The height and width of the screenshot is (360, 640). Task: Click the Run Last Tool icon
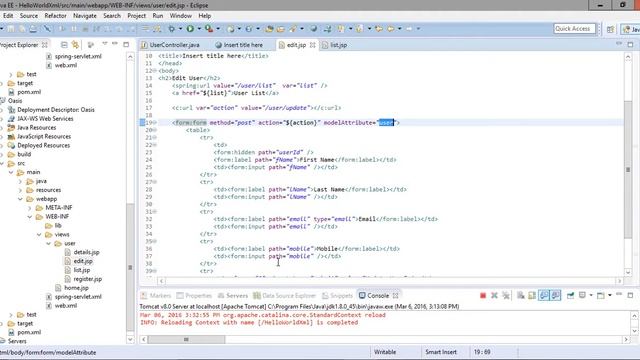point(209,29)
